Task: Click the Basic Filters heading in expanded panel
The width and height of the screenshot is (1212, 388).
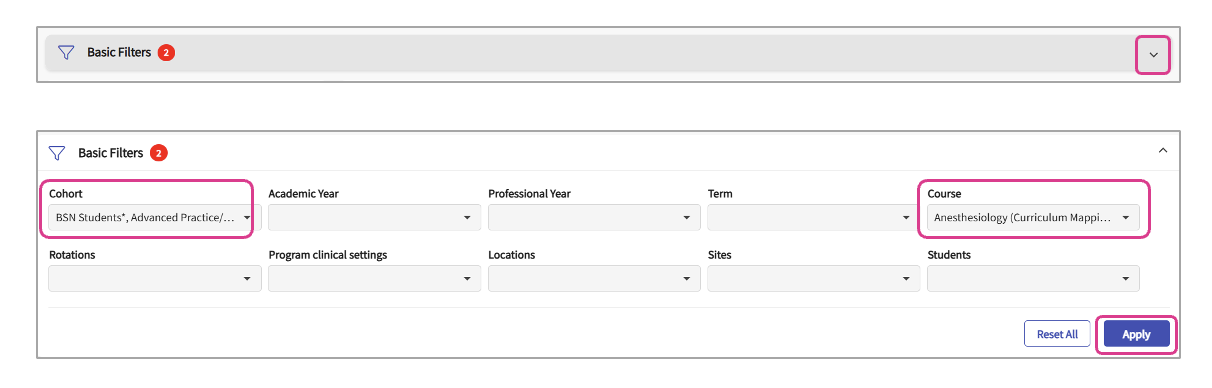Action: (110, 153)
